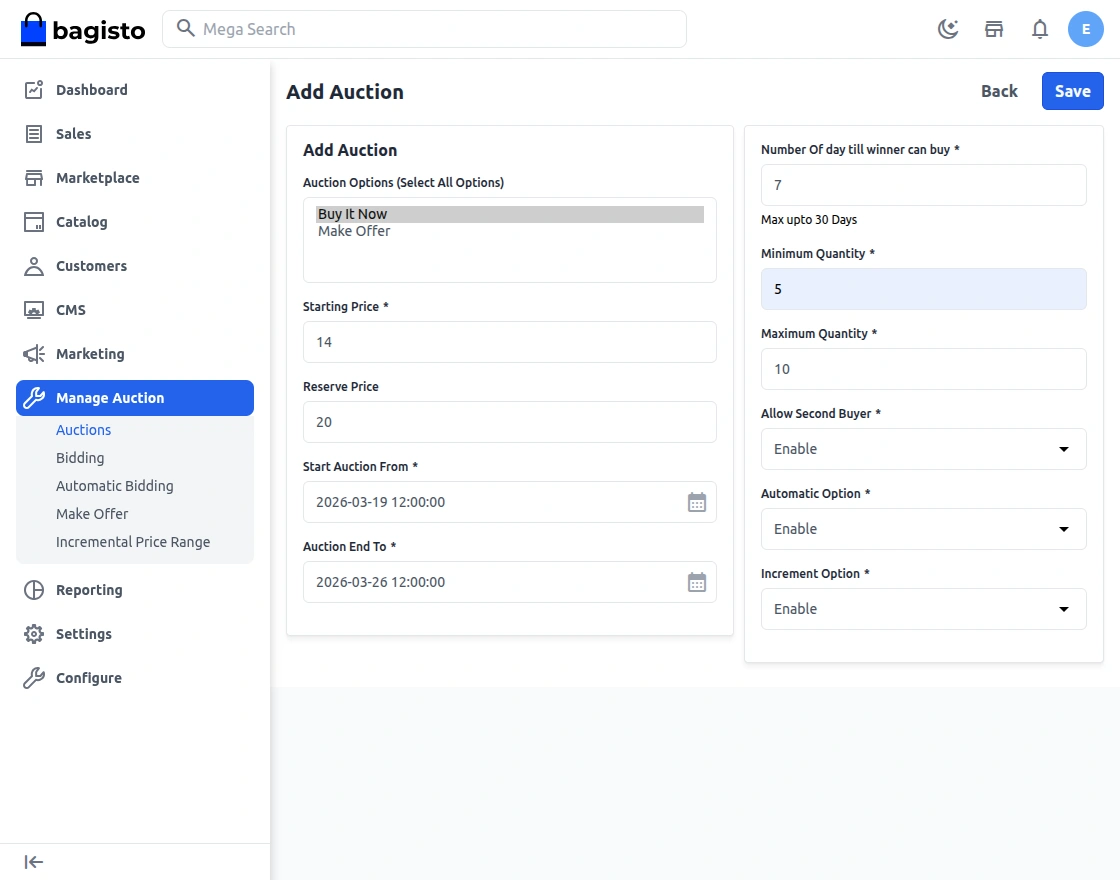Image resolution: width=1120 pixels, height=880 pixels.
Task: Open notifications bell icon
Action: point(1040,29)
